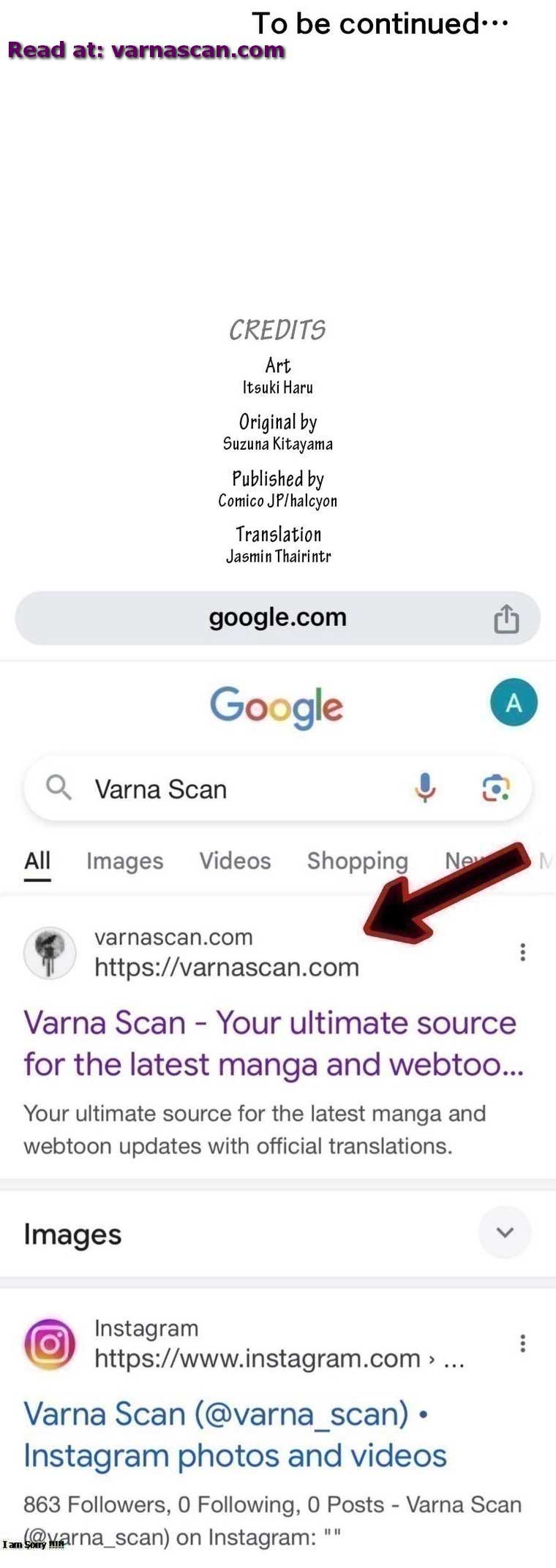Image resolution: width=556 pixels, height=1568 pixels.
Task: Expand the Images section chevron
Action: [505, 1232]
